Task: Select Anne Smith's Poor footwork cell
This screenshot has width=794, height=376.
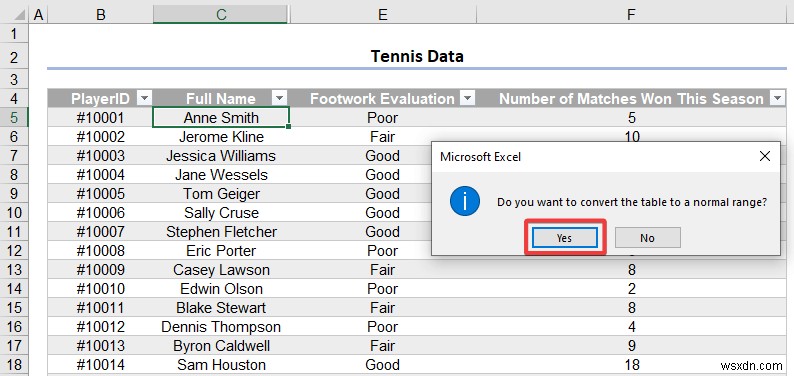Action: pos(382,117)
